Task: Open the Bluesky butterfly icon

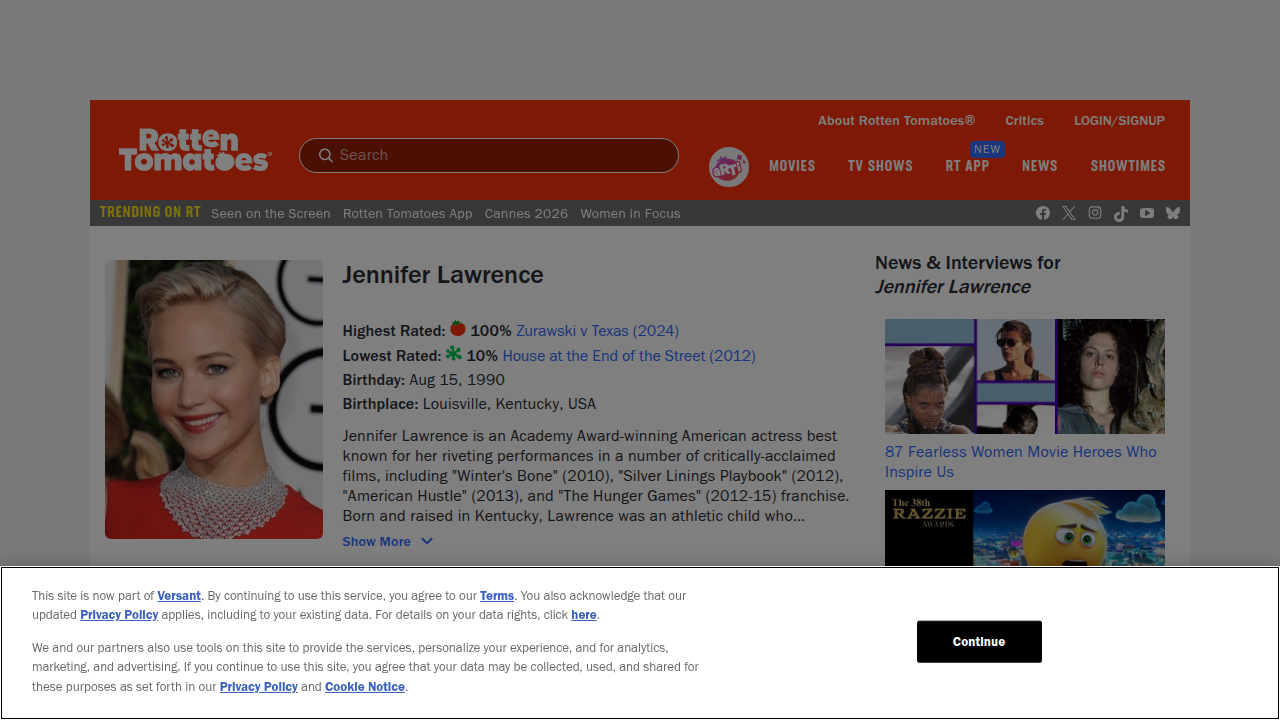Action: tap(1173, 213)
